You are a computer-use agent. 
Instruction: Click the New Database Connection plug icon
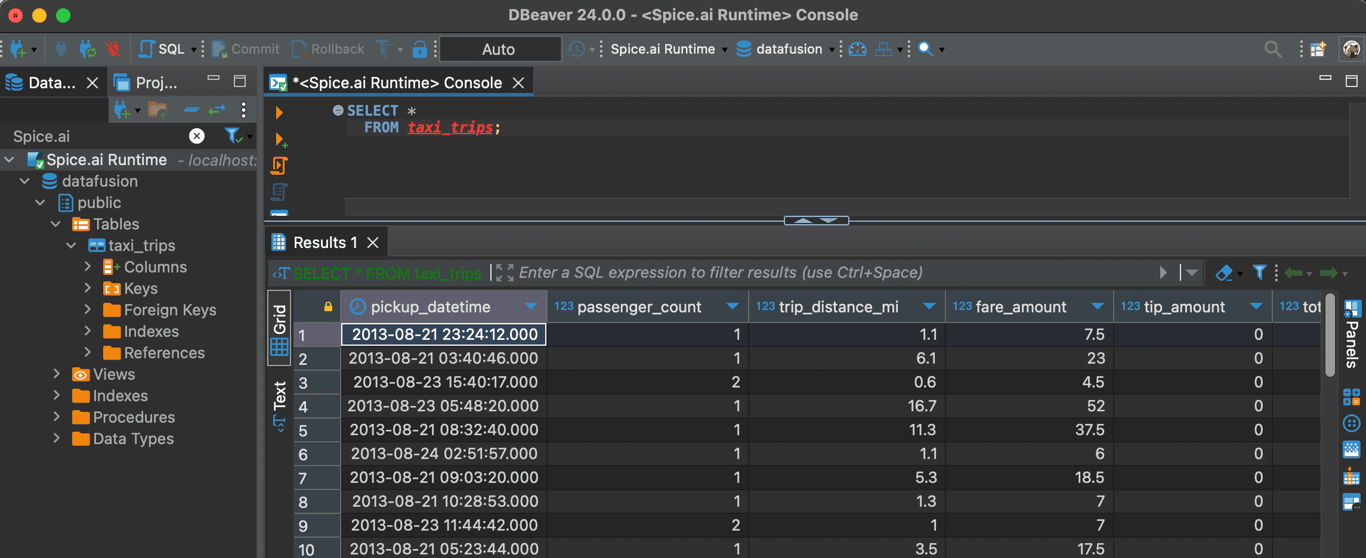coord(17,49)
